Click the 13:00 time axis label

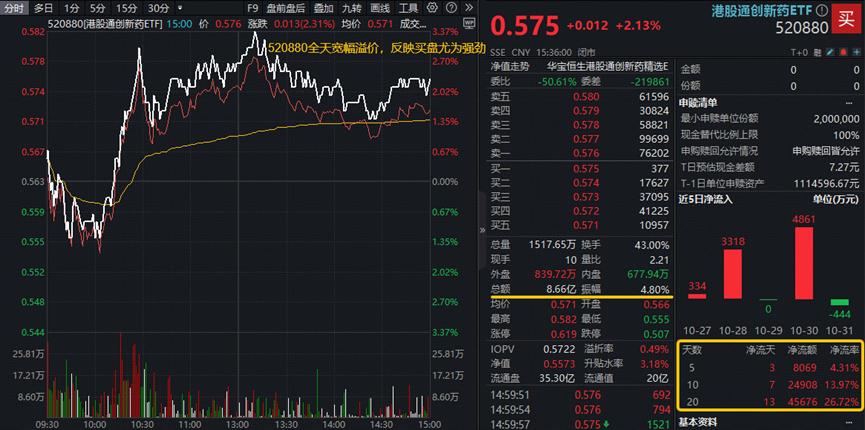238,425
